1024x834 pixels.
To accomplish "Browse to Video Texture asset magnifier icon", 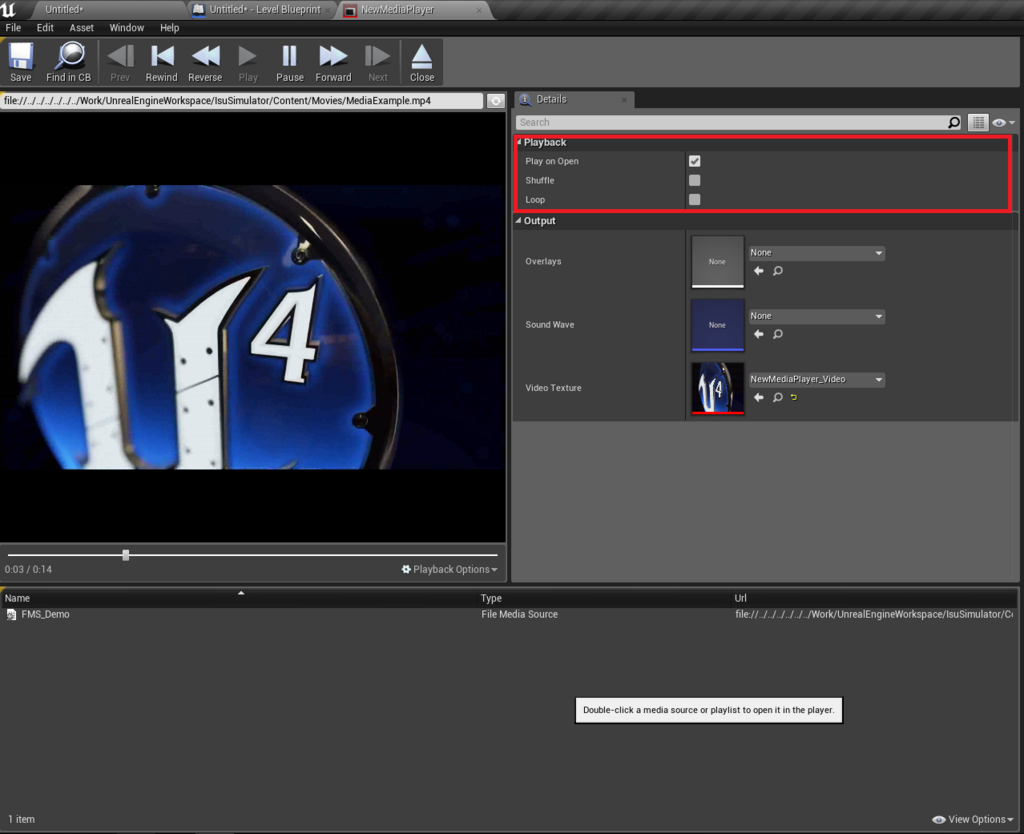I will pyautogui.click(x=777, y=397).
